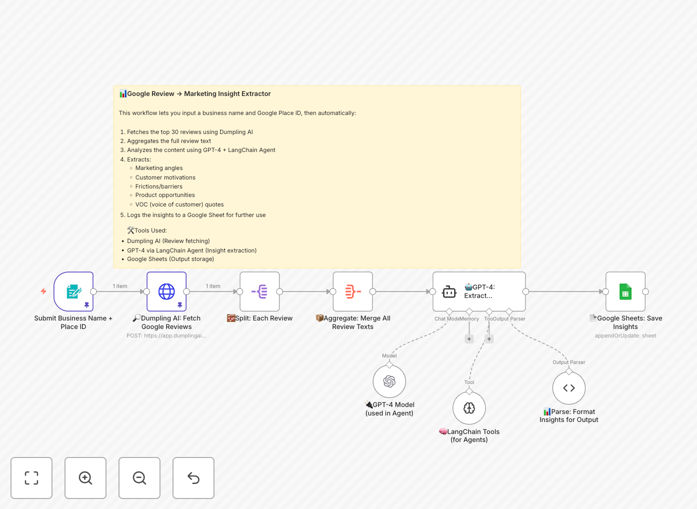Click the line 'Aggregates the full review text'
697x509 pixels.
pyautogui.click(x=169, y=141)
